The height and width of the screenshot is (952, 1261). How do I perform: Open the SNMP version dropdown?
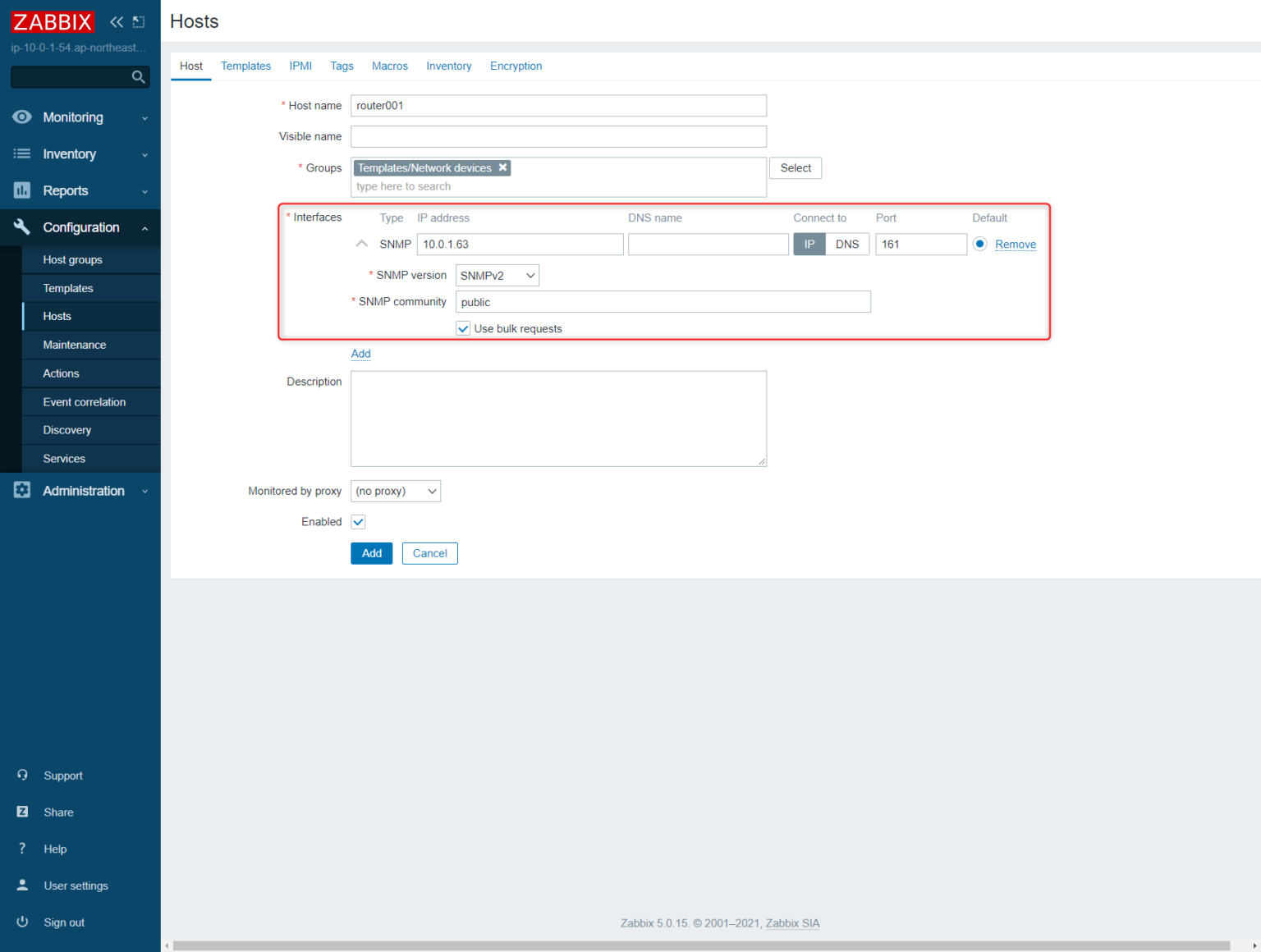tap(497, 275)
